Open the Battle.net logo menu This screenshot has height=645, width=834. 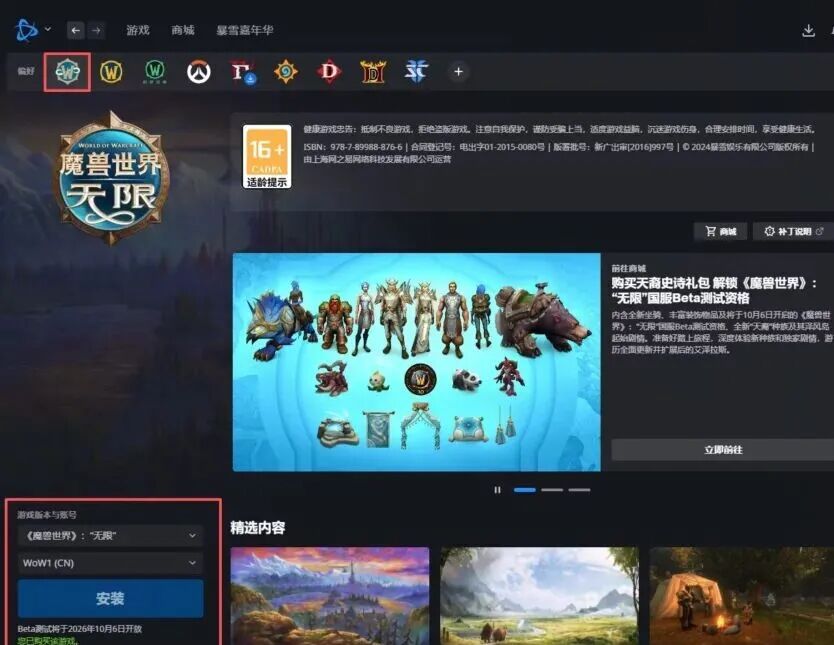tap(26, 30)
